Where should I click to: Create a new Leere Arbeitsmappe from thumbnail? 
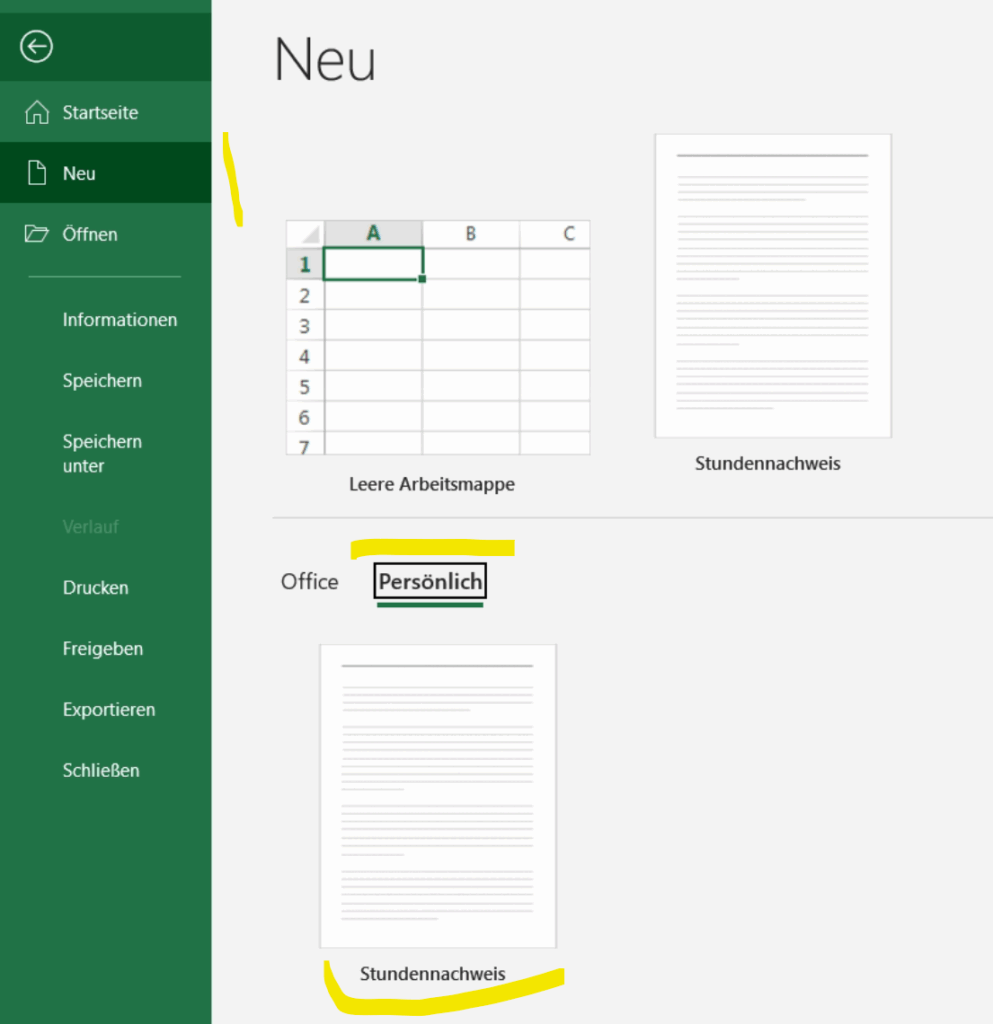coord(438,337)
